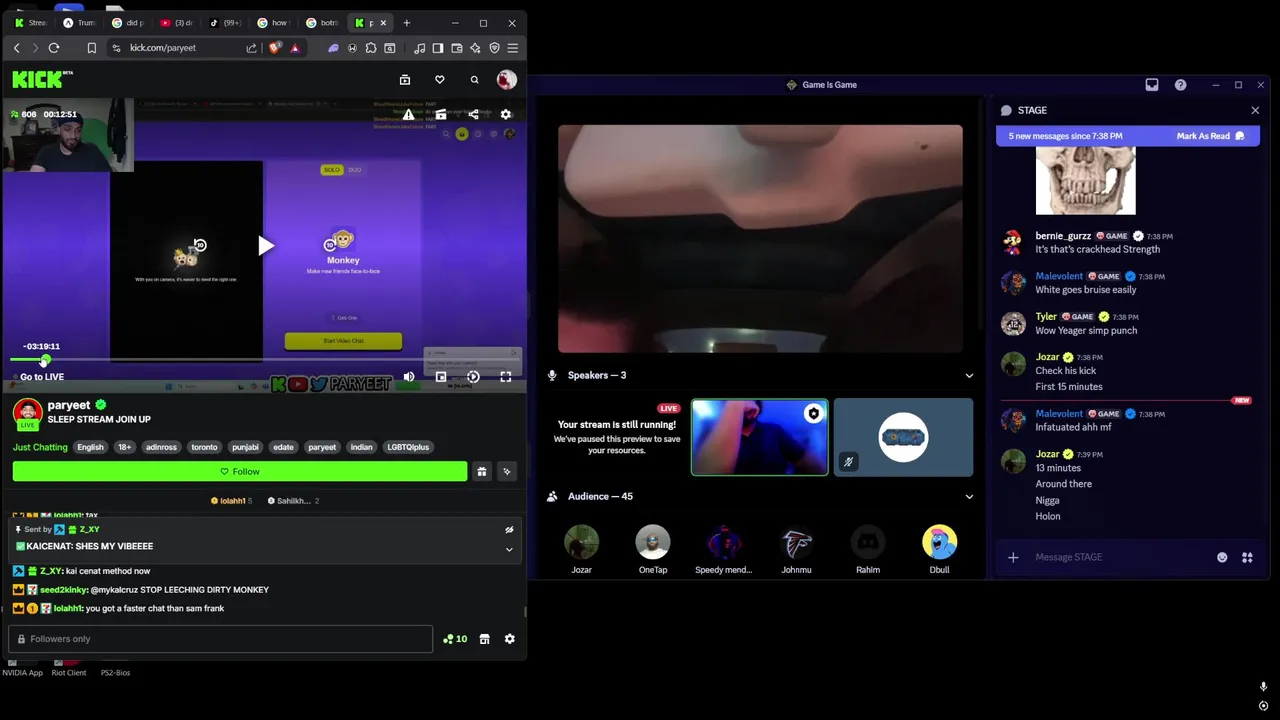Go back in browser history
Viewport: 1280px width, 720px height.
17,48
